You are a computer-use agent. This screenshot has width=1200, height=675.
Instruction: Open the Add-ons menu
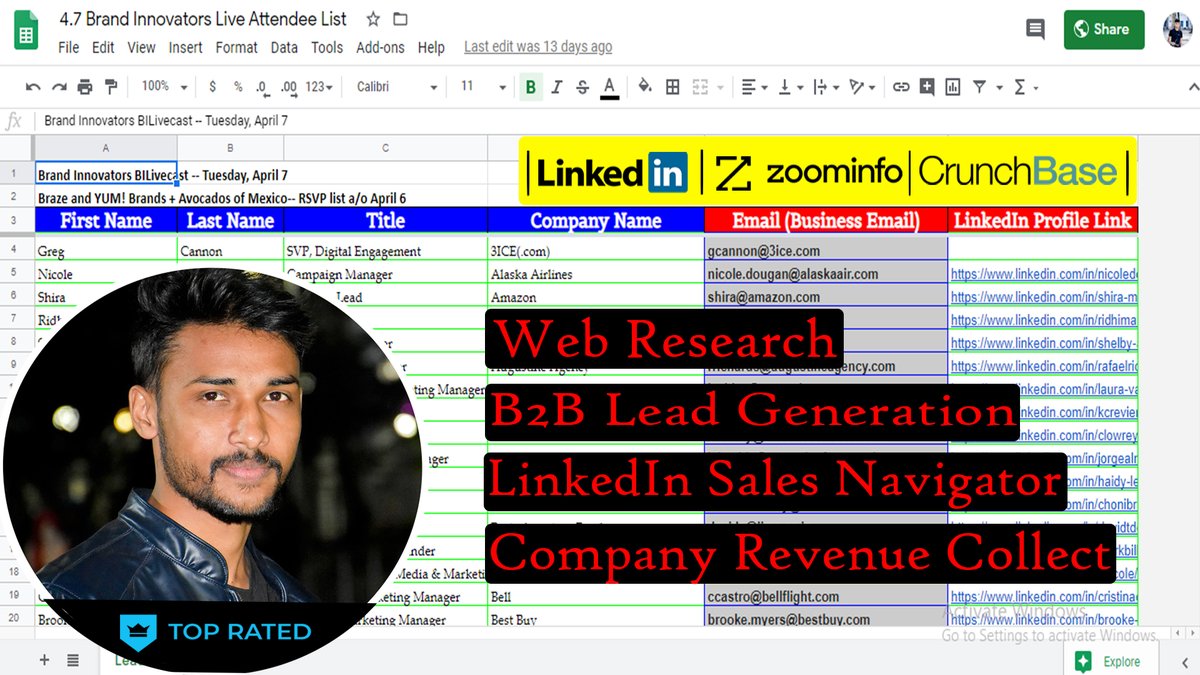(x=380, y=47)
